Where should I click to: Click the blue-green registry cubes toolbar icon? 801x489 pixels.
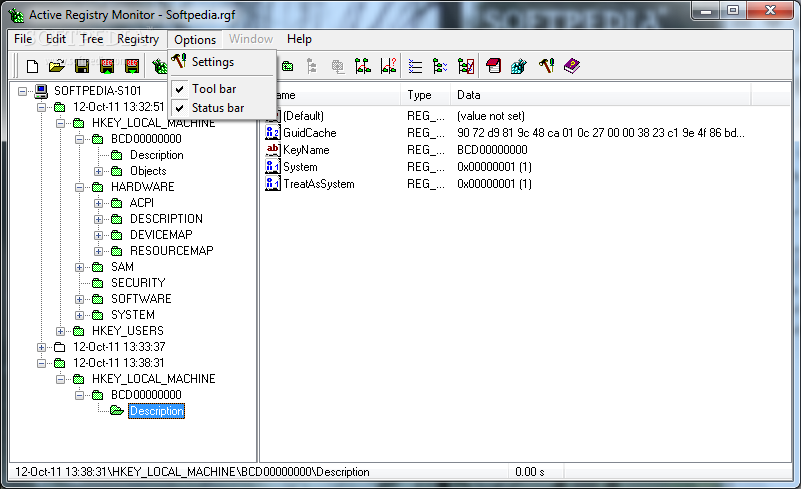pyautogui.click(x=519, y=66)
